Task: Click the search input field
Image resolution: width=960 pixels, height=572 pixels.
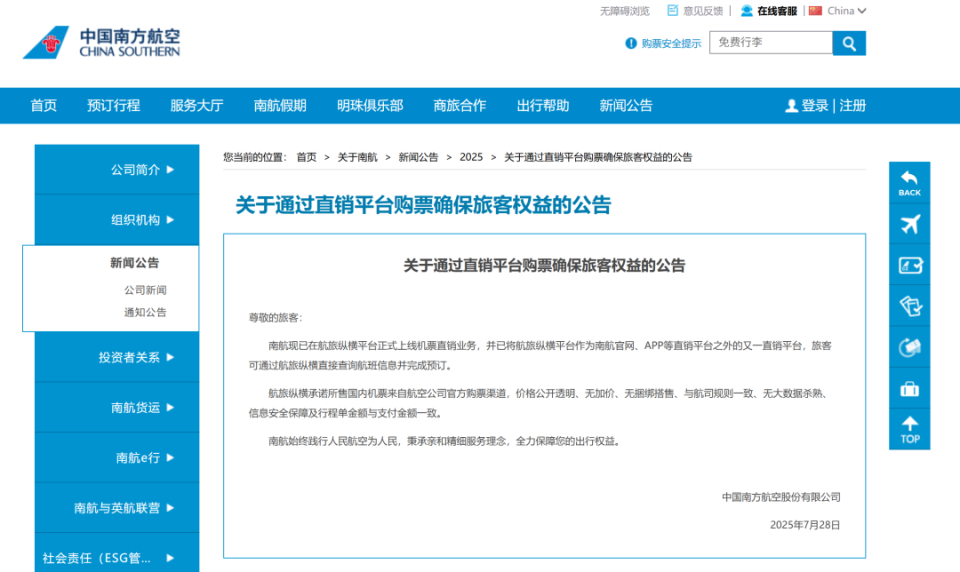Action: (771, 42)
